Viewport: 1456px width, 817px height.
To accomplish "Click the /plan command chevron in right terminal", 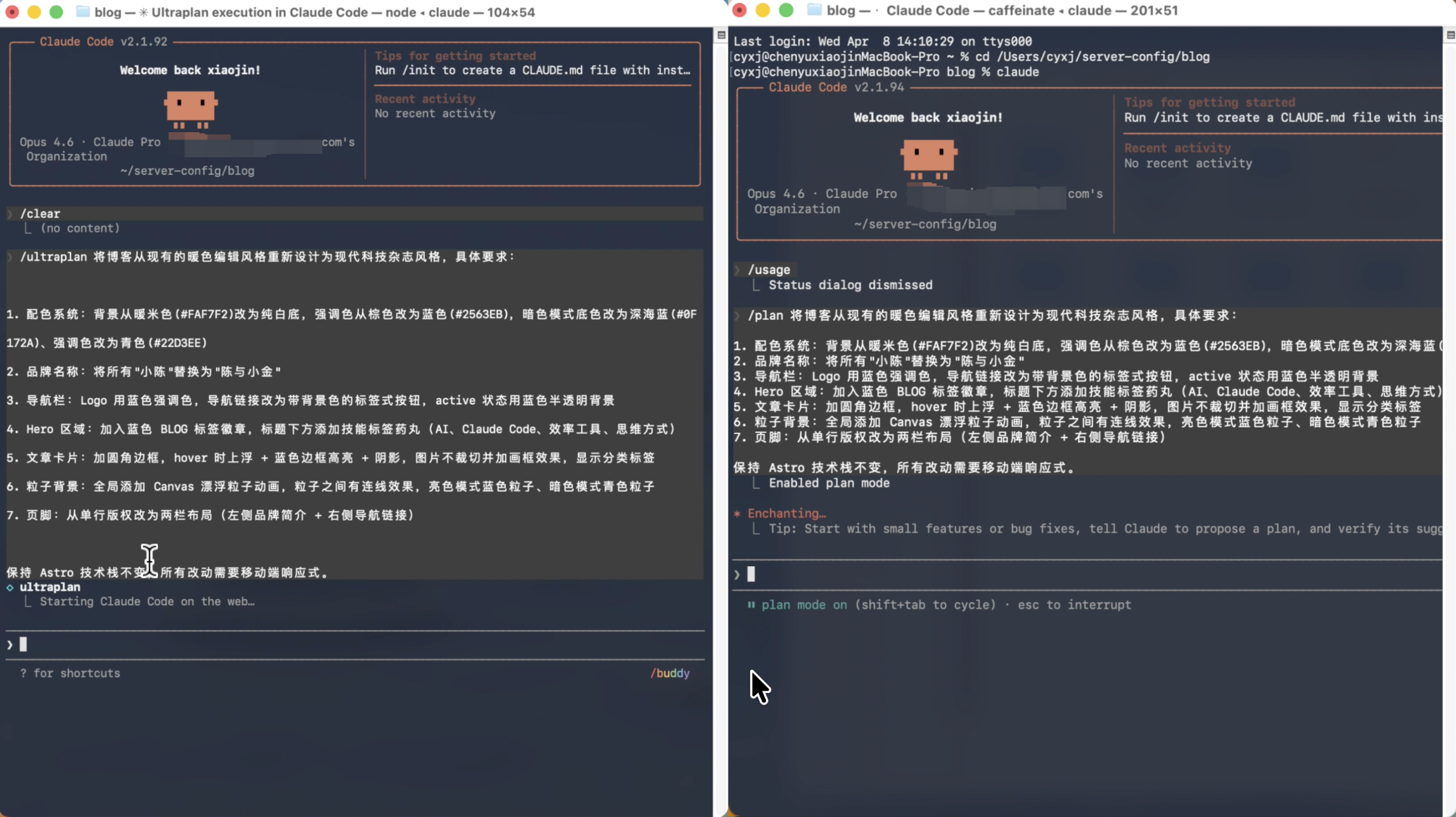I will (737, 316).
